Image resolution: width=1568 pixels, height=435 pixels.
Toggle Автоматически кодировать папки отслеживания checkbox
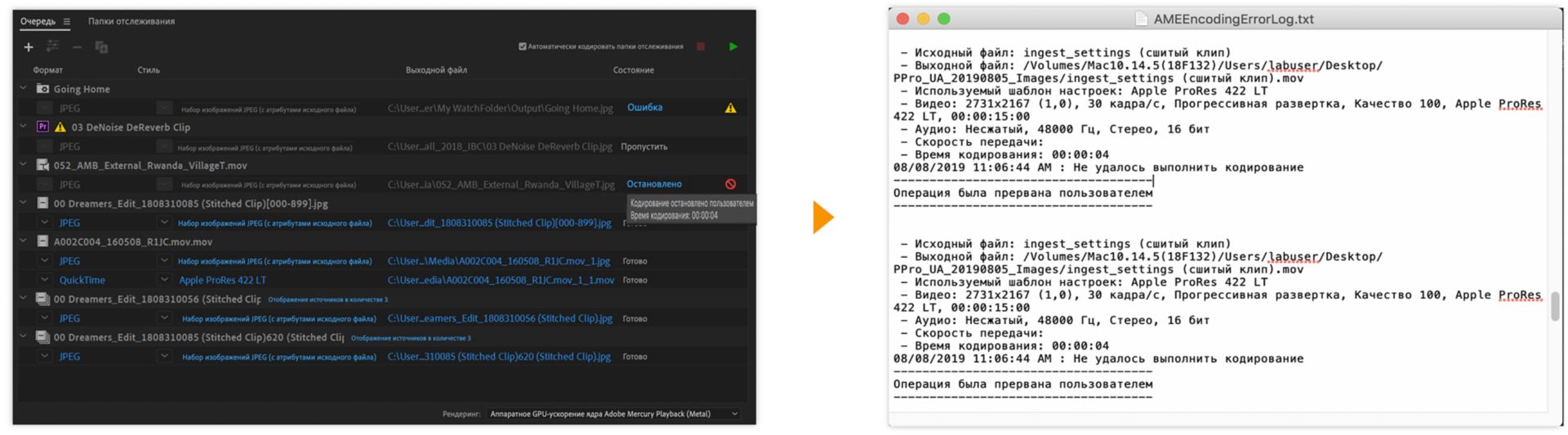(523, 47)
